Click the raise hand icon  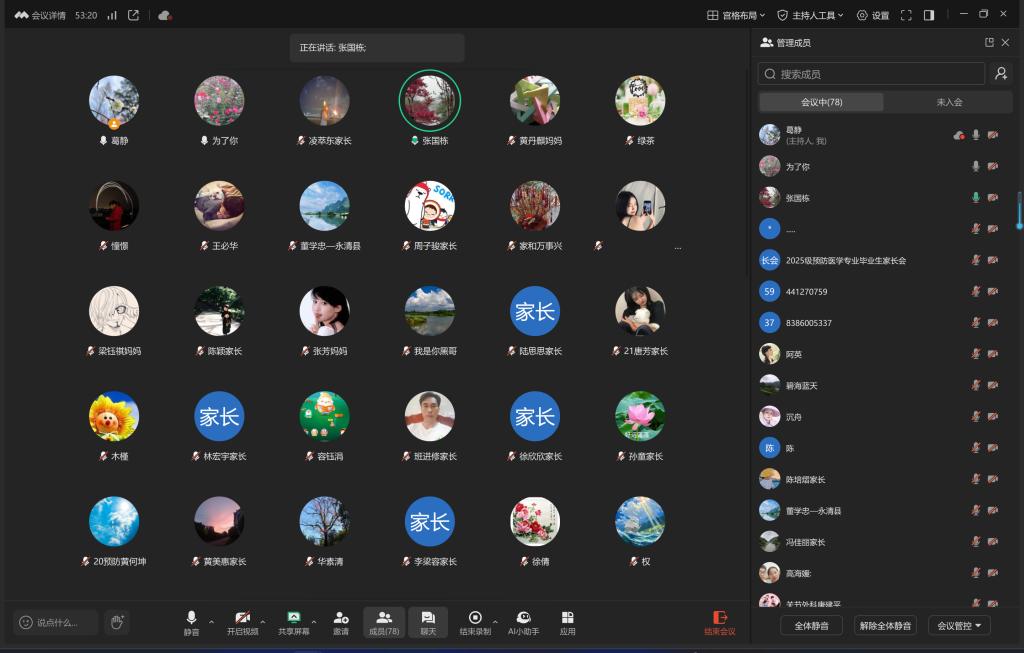pyautogui.click(x=117, y=622)
